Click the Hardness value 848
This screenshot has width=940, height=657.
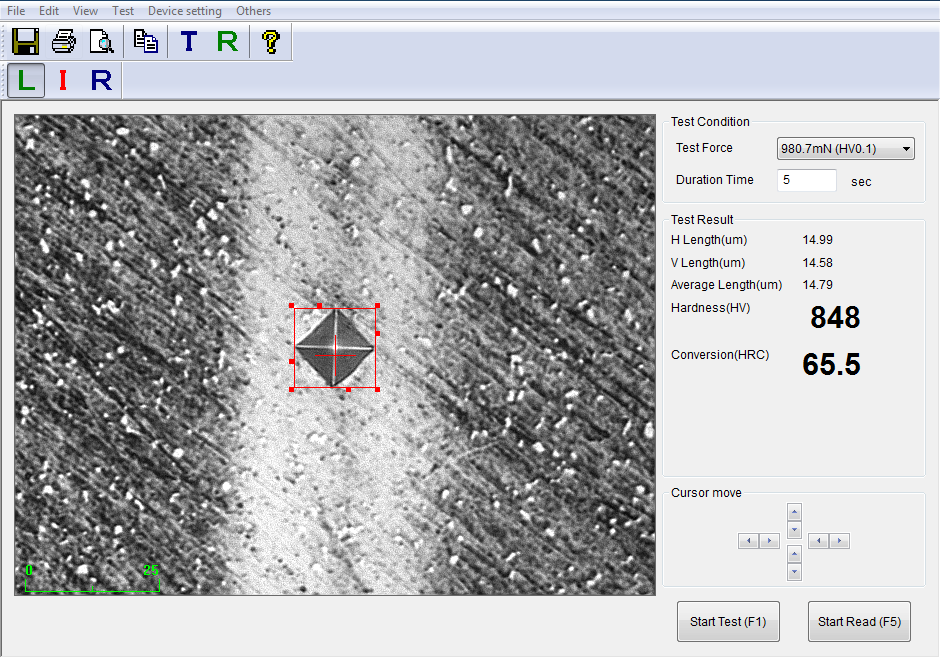(x=835, y=318)
